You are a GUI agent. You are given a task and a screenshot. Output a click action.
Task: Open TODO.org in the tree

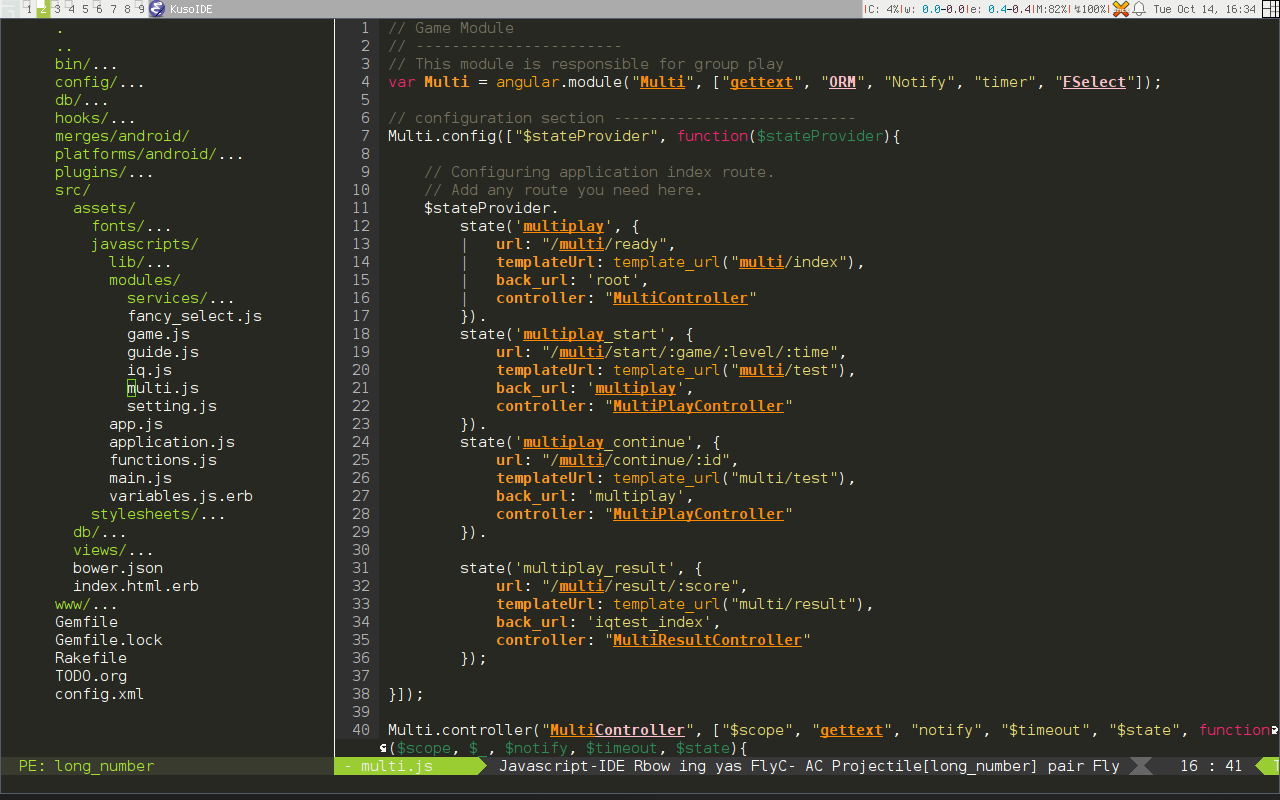point(91,676)
